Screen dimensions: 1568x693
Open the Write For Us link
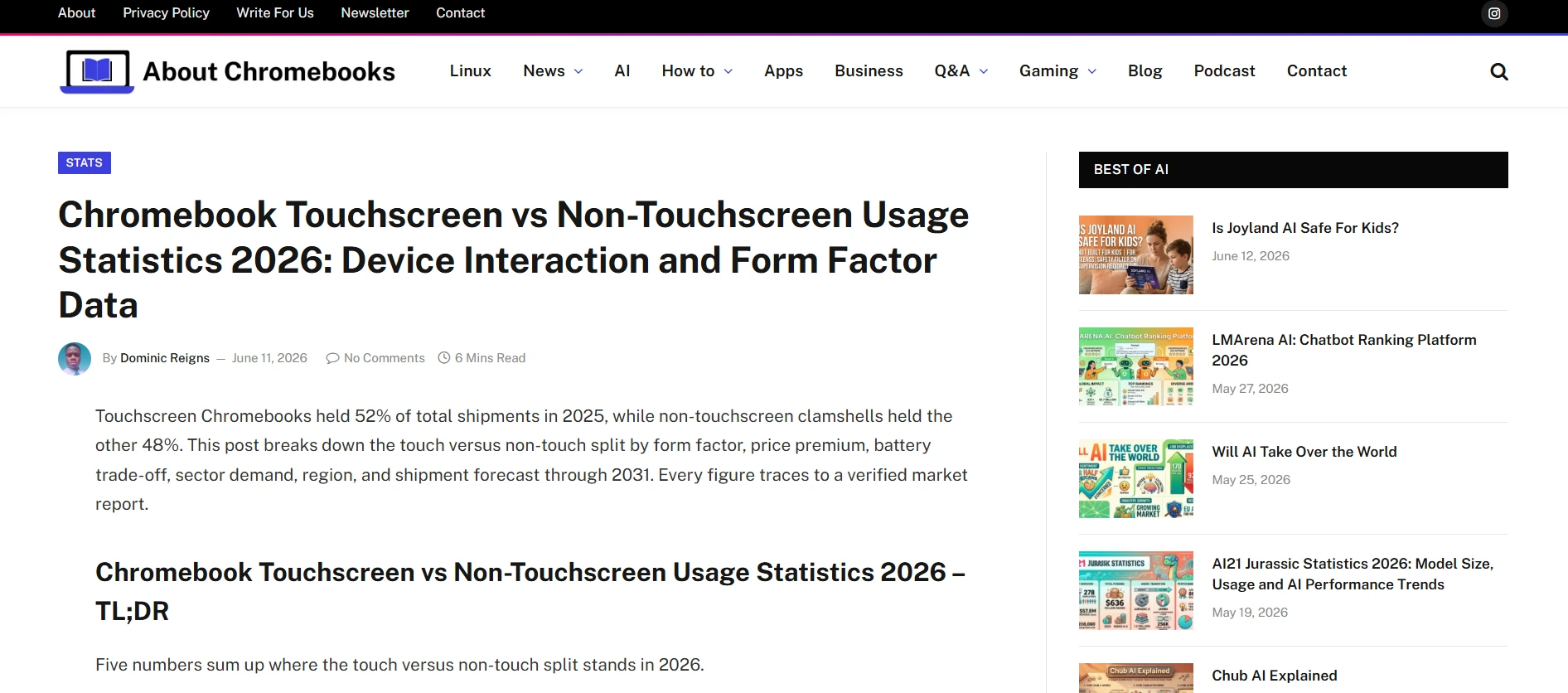275,13
